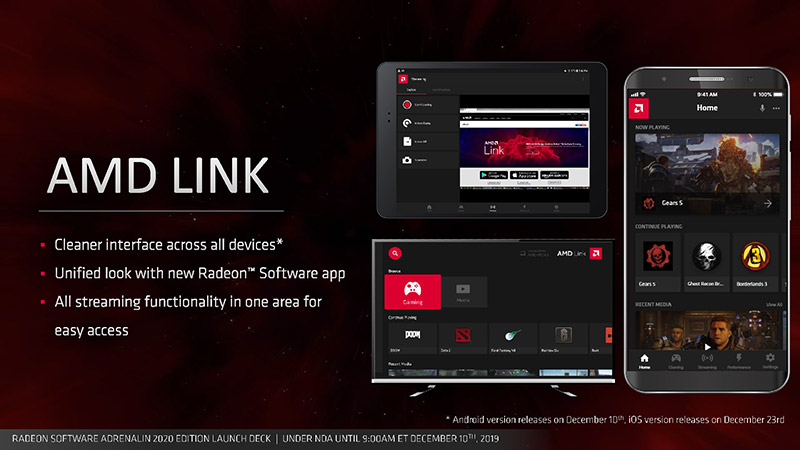The image size is (800, 450).
Task: Open the Ghost Recon Breakpoint tile
Action: pos(706,262)
